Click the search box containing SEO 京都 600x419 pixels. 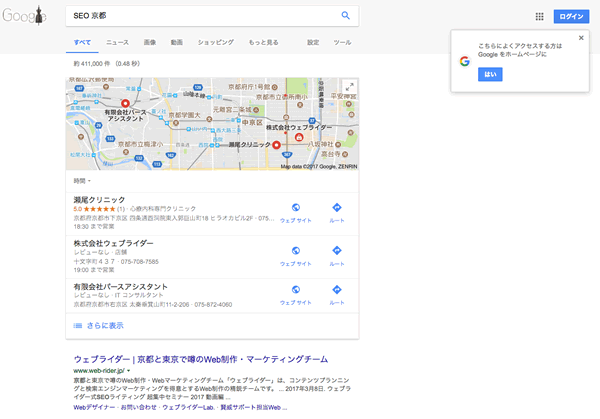coord(200,16)
